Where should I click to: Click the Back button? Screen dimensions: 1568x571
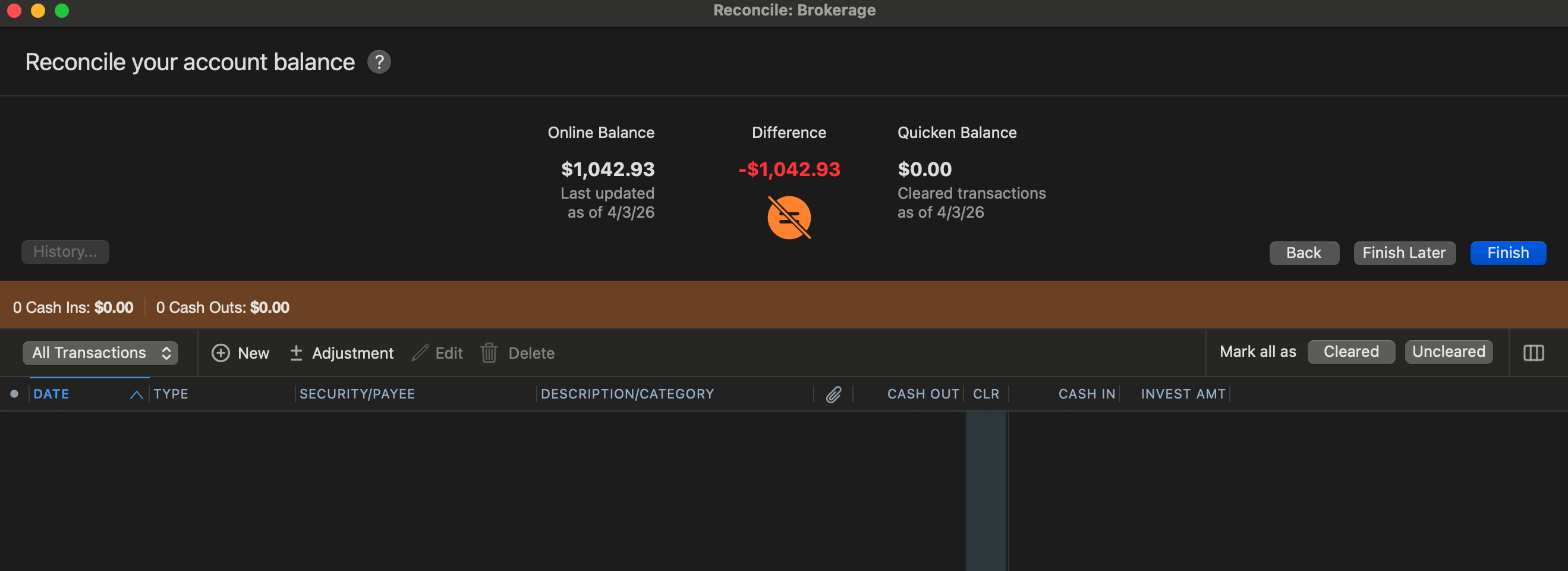pos(1303,253)
